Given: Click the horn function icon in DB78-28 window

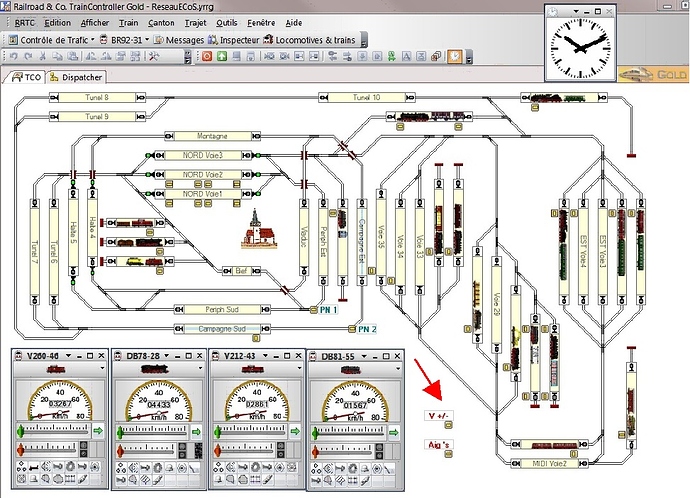Looking at the screenshot, I should (145, 469).
